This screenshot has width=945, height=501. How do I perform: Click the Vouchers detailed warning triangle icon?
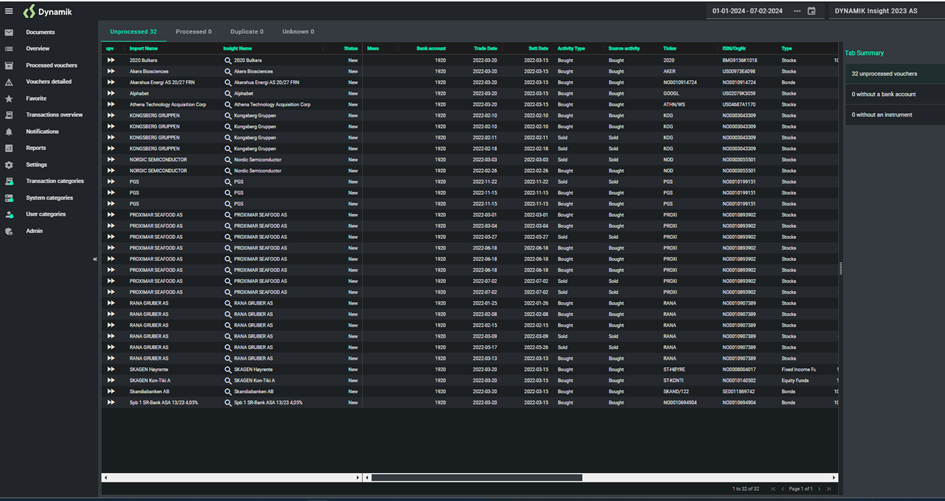(x=9, y=82)
